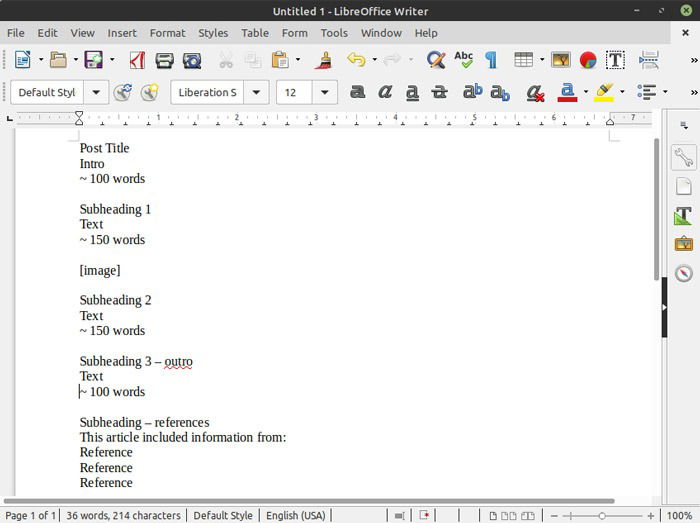This screenshot has height=523, width=700.
Task: Toggle formatting marks (pilcrow)
Action: [491, 60]
